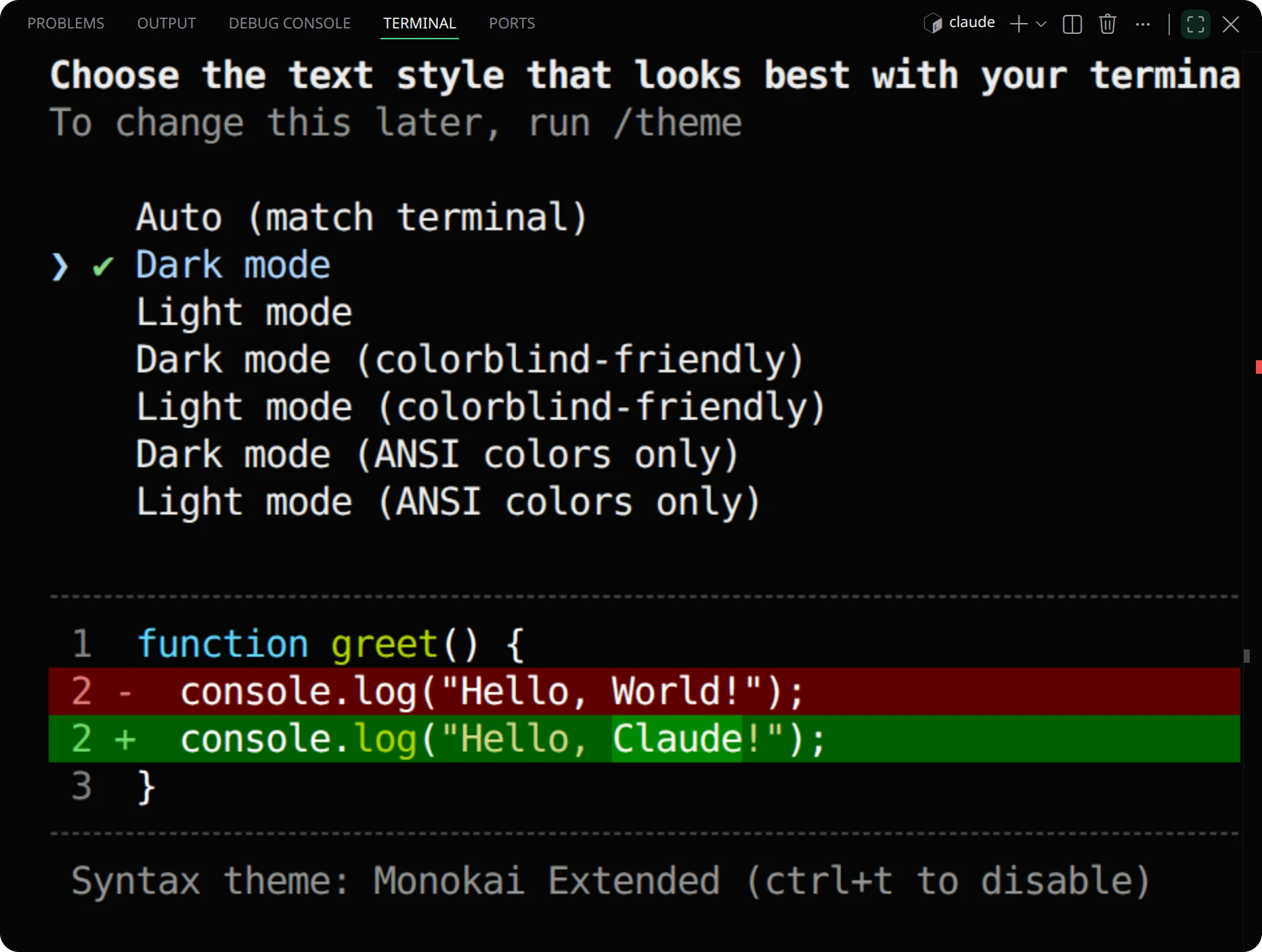Click the terminal scrollbar thumb
Screen dimensions: 1262x952
1246,655
